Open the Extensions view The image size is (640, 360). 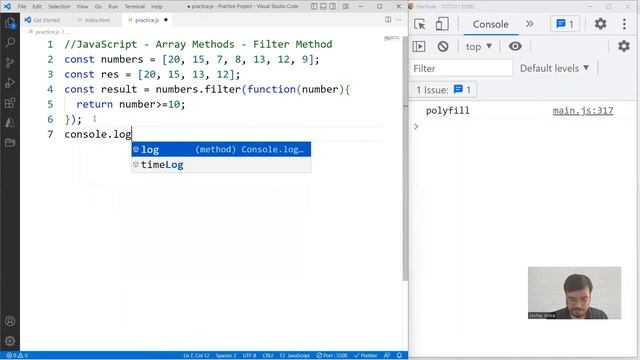(x=10, y=103)
